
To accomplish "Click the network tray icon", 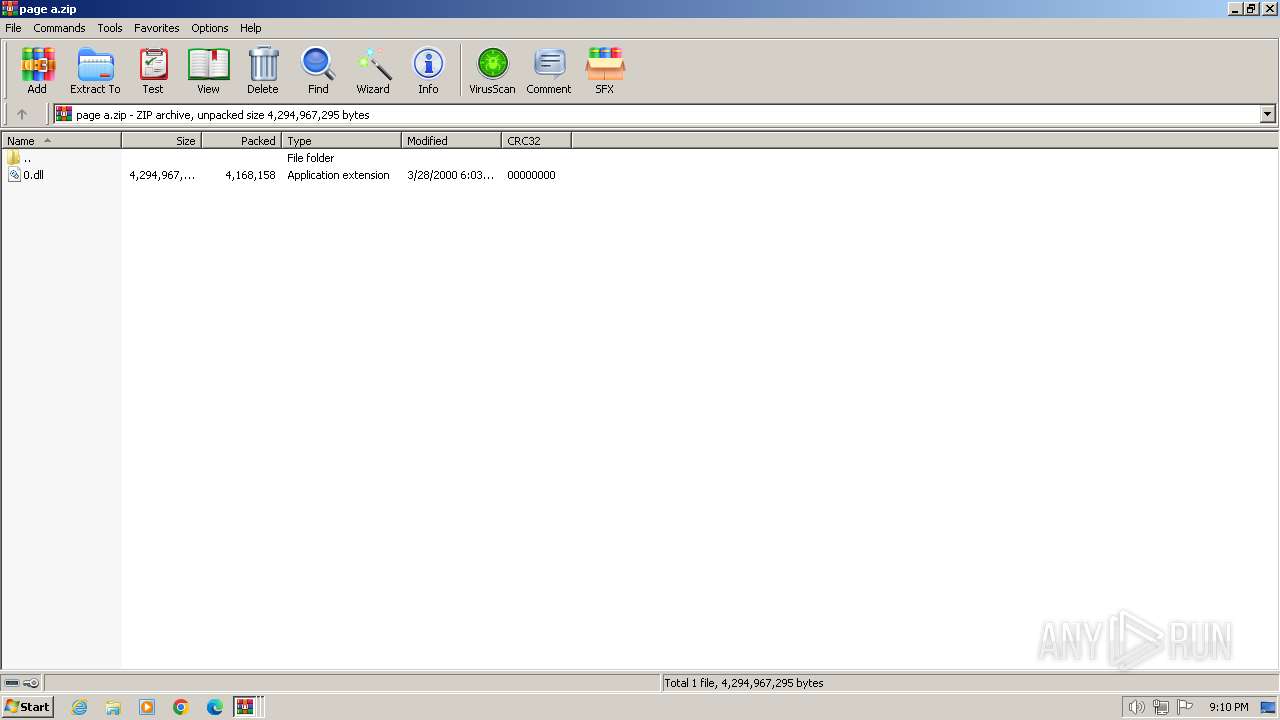I will pos(1160,707).
